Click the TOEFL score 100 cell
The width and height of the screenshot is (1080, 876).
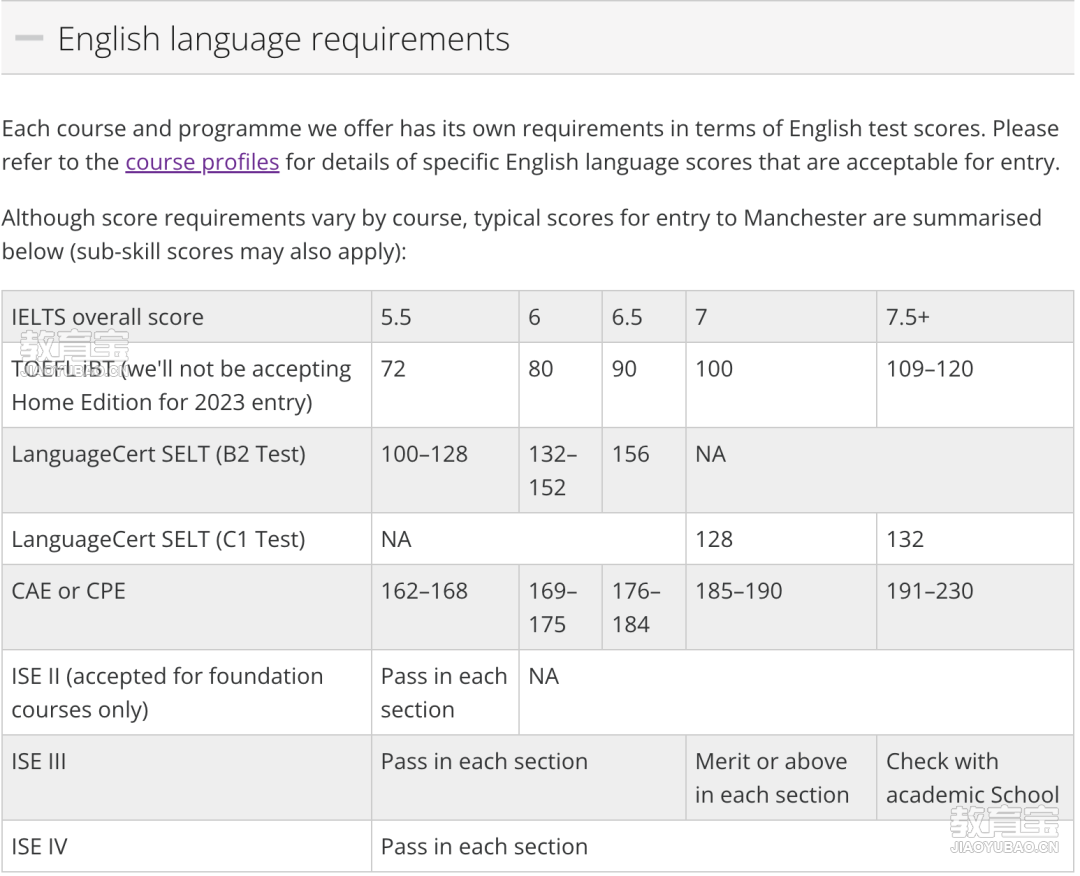click(x=780, y=386)
